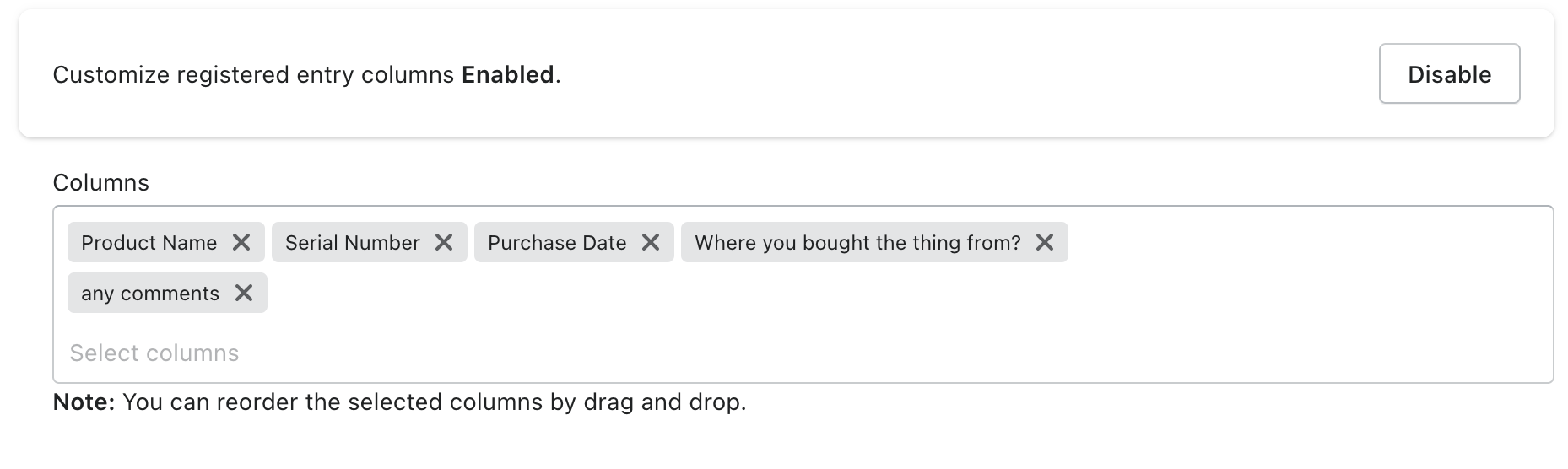The height and width of the screenshot is (469, 1568).
Task: Click the drag and drop reorder hint text
Action: (x=434, y=402)
